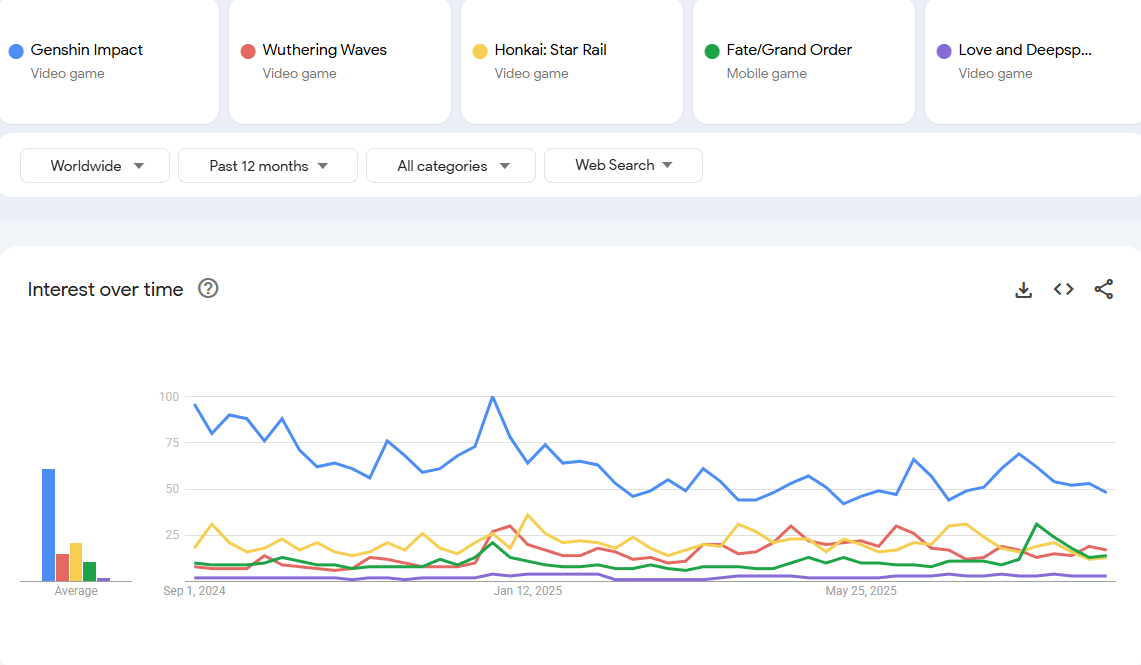Viewport: 1141px width, 665px height.
Task: Download the Interest over time chart data
Action: 1023,290
